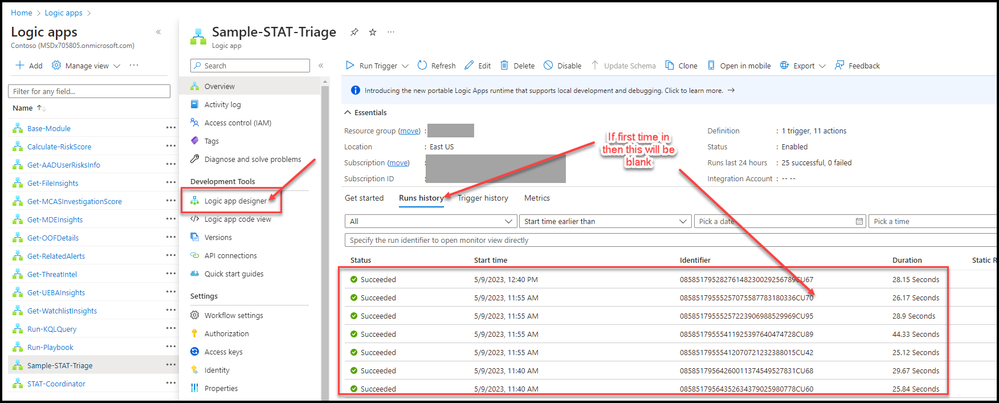This screenshot has height=403, width=999.
Task: Open Versions under Development Tools
Action: click(218, 237)
